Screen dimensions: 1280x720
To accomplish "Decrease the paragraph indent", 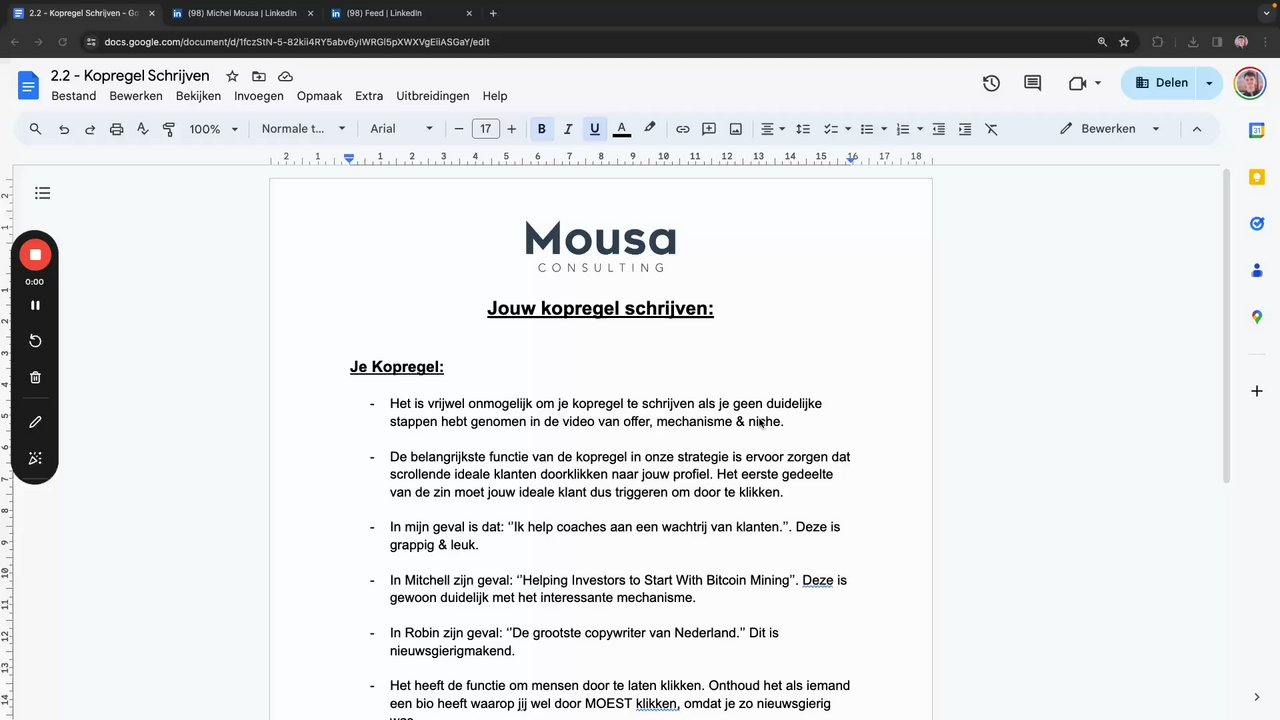I will point(939,129).
